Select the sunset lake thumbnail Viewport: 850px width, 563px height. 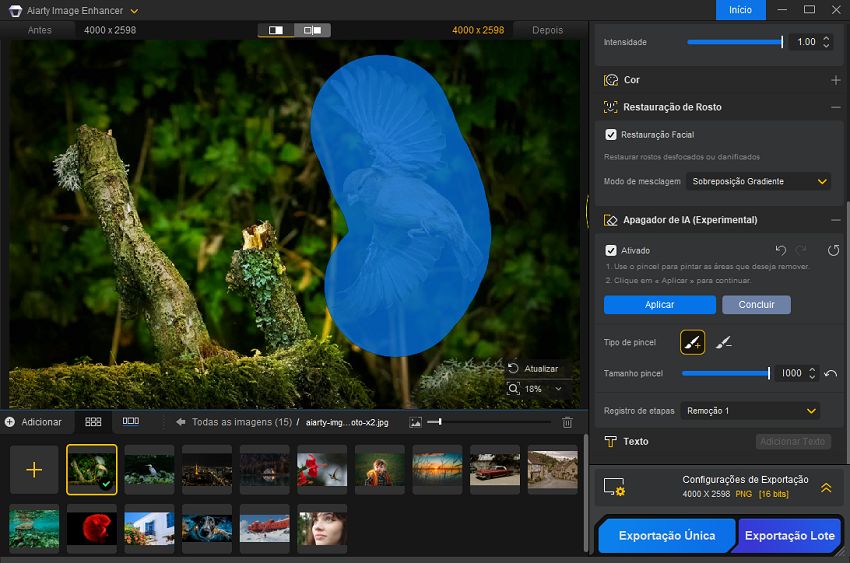coord(437,469)
